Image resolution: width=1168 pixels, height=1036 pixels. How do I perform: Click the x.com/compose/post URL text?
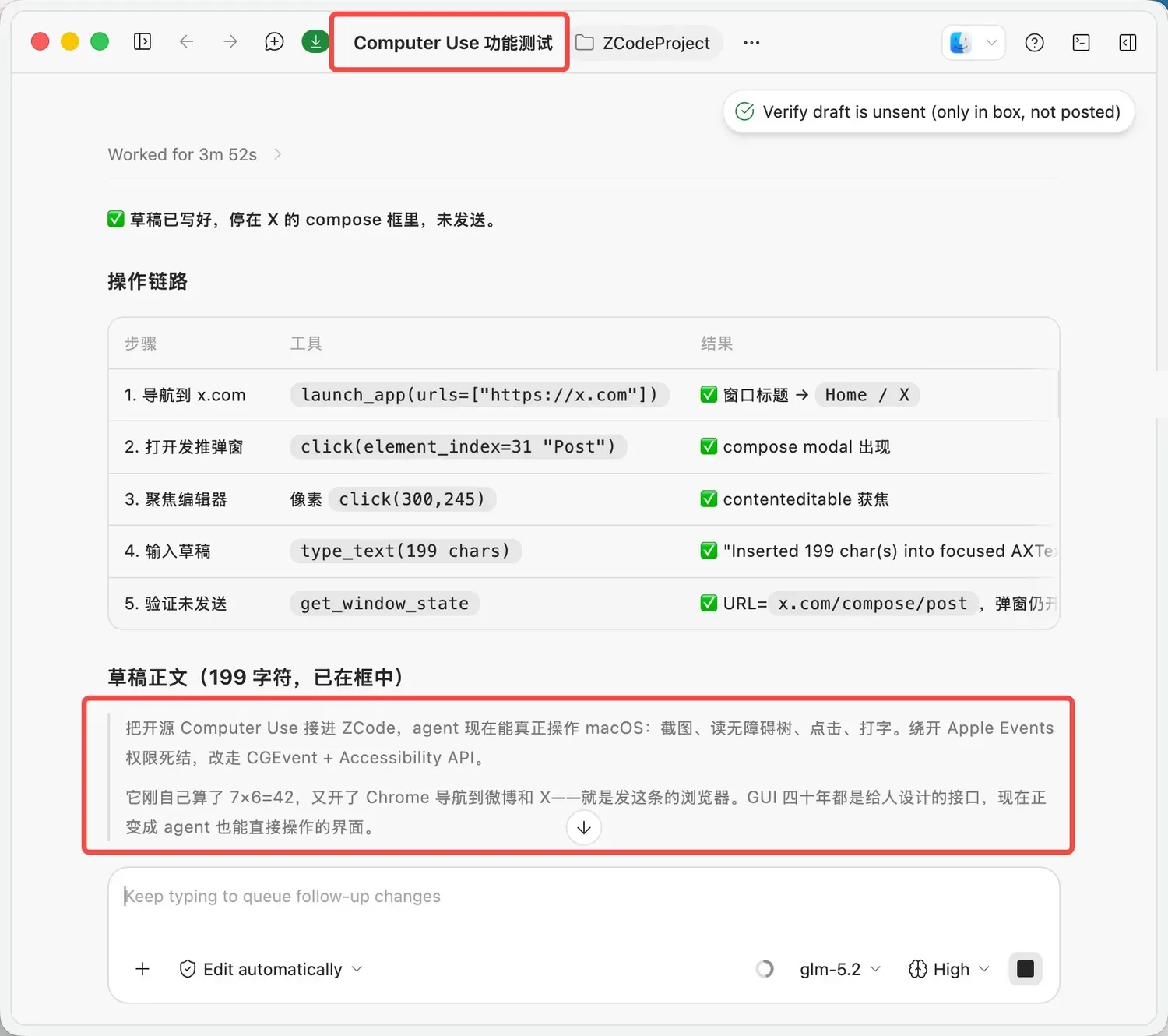[x=873, y=603]
